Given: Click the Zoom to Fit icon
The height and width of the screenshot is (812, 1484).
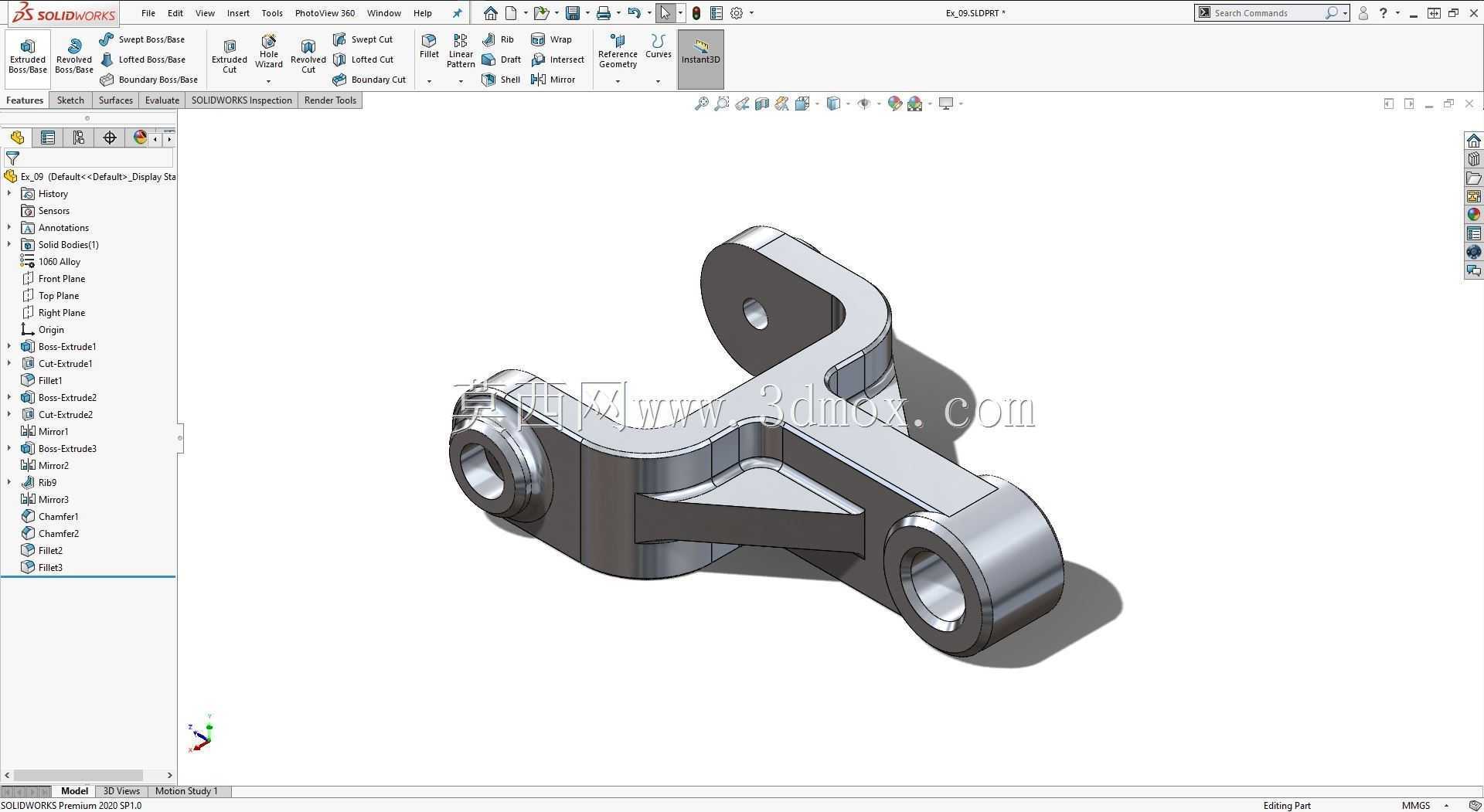Looking at the screenshot, I should coord(701,104).
